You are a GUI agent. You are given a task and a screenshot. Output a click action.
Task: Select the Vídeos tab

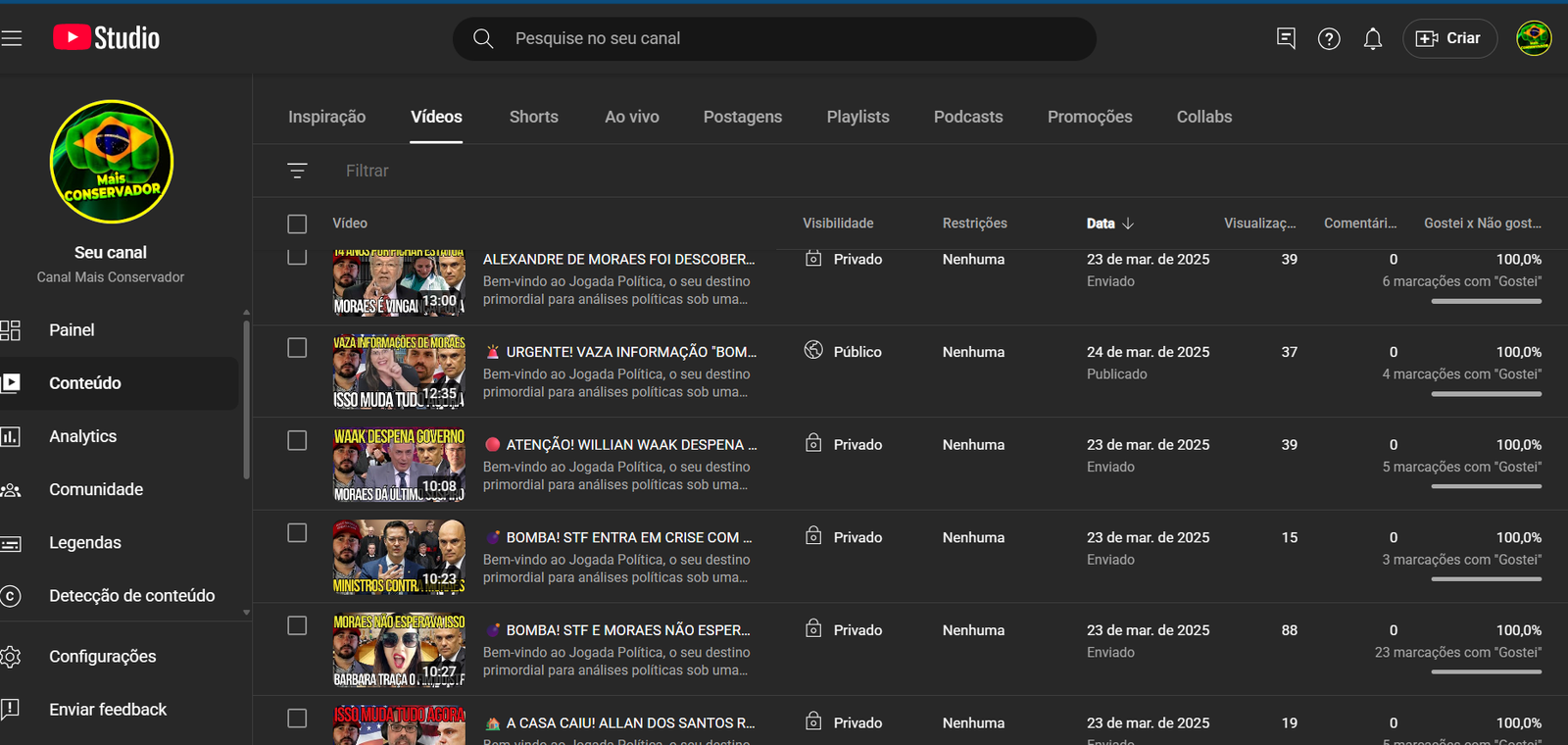coord(436,117)
